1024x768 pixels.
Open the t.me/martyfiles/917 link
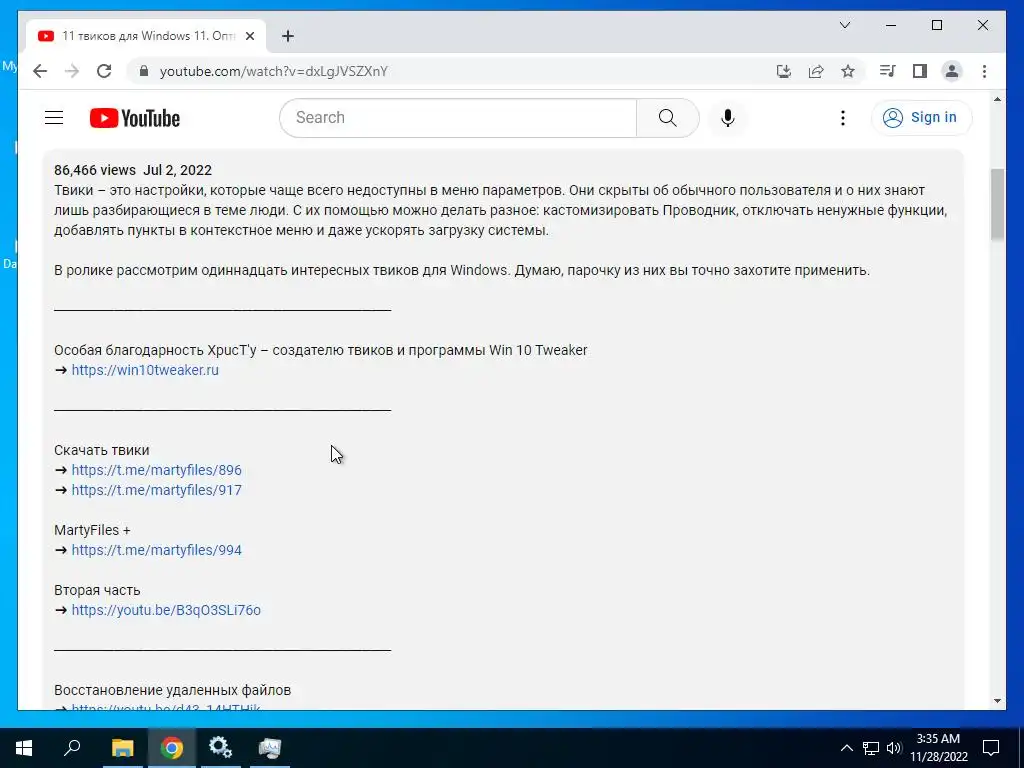coord(157,490)
